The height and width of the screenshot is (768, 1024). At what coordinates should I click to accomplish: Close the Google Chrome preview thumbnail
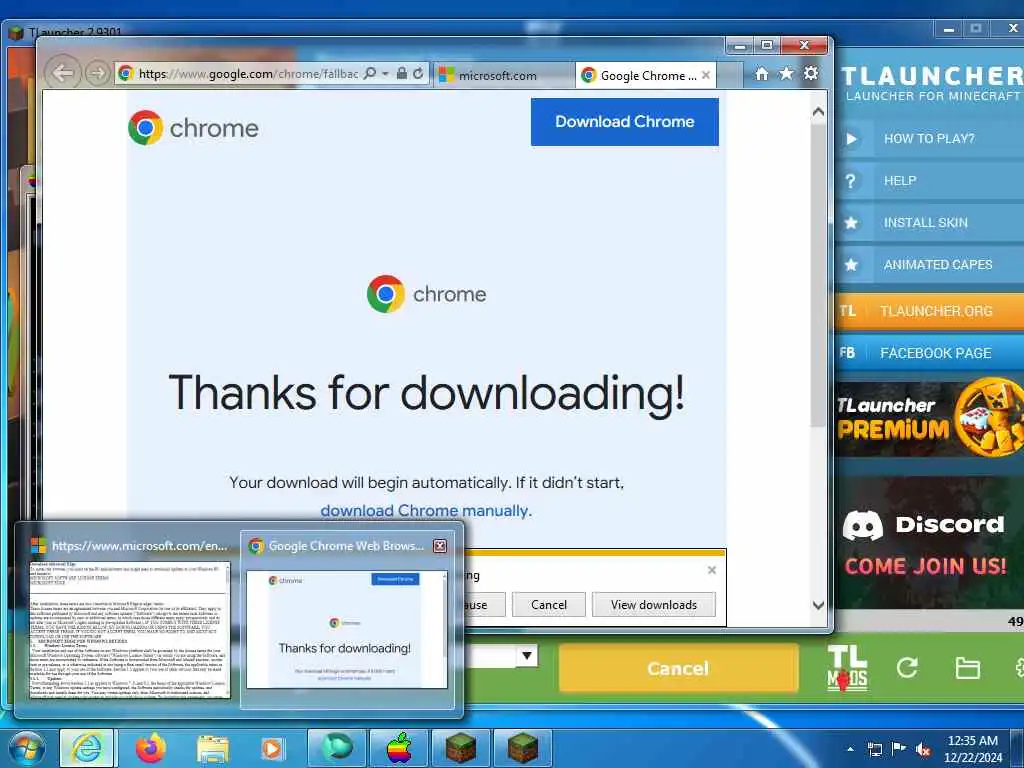click(x=440, y=546)
